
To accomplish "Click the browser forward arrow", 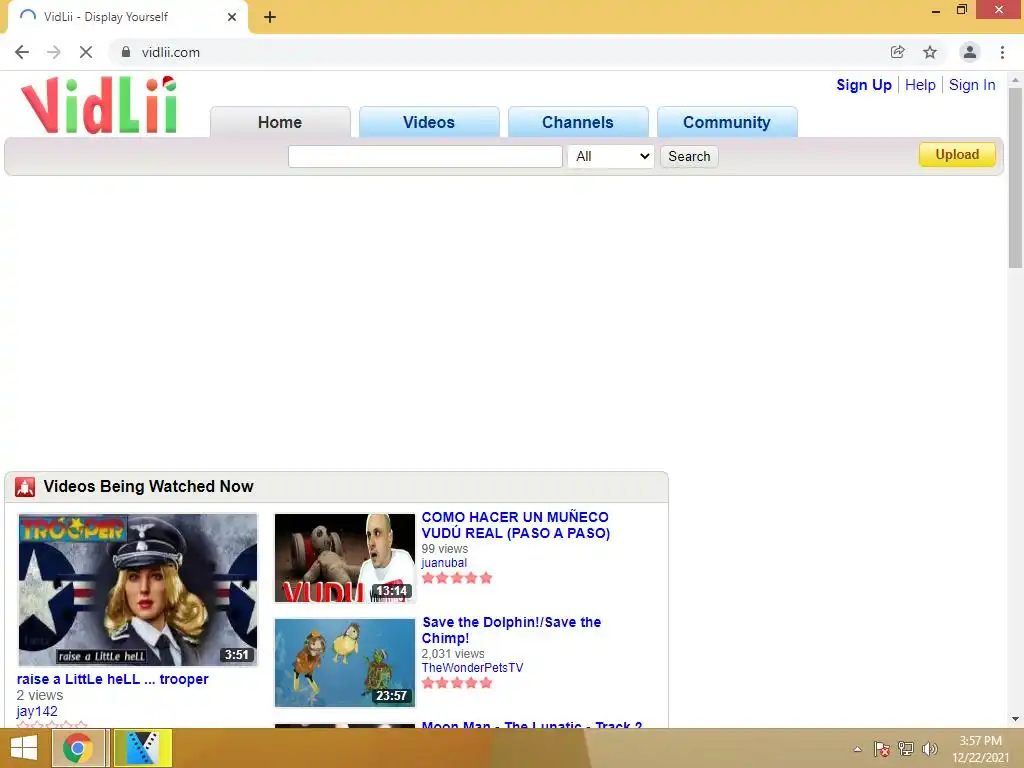I will [54, 52].
